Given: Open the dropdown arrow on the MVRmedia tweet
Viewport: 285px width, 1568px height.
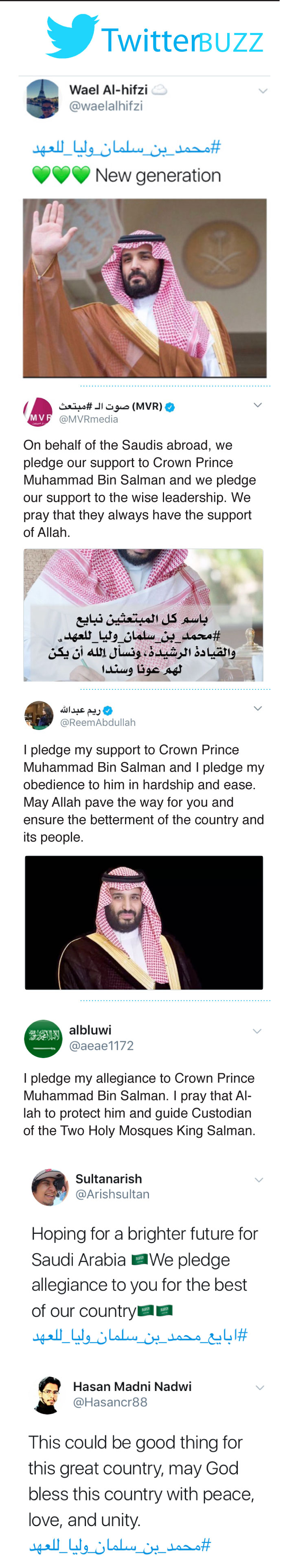Looking at the screenshot, I should pos(257,405).
